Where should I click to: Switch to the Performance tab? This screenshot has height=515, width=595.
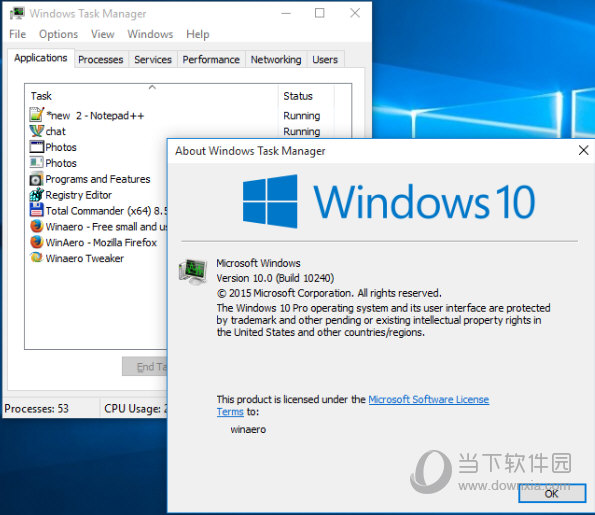click(211, 60)
